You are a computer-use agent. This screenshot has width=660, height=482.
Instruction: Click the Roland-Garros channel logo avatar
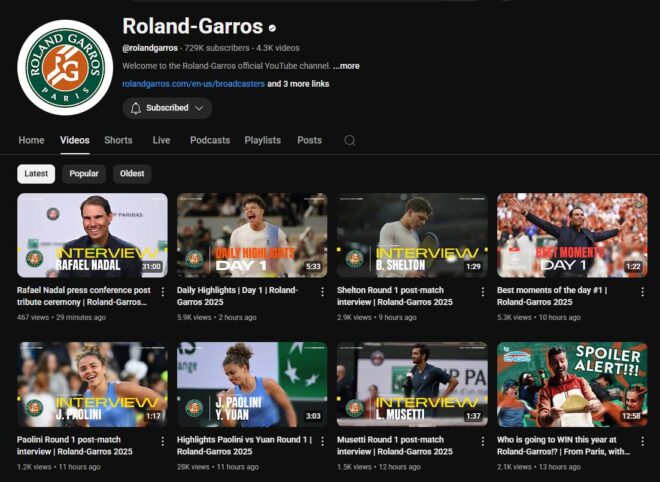(x=65, y=67)
